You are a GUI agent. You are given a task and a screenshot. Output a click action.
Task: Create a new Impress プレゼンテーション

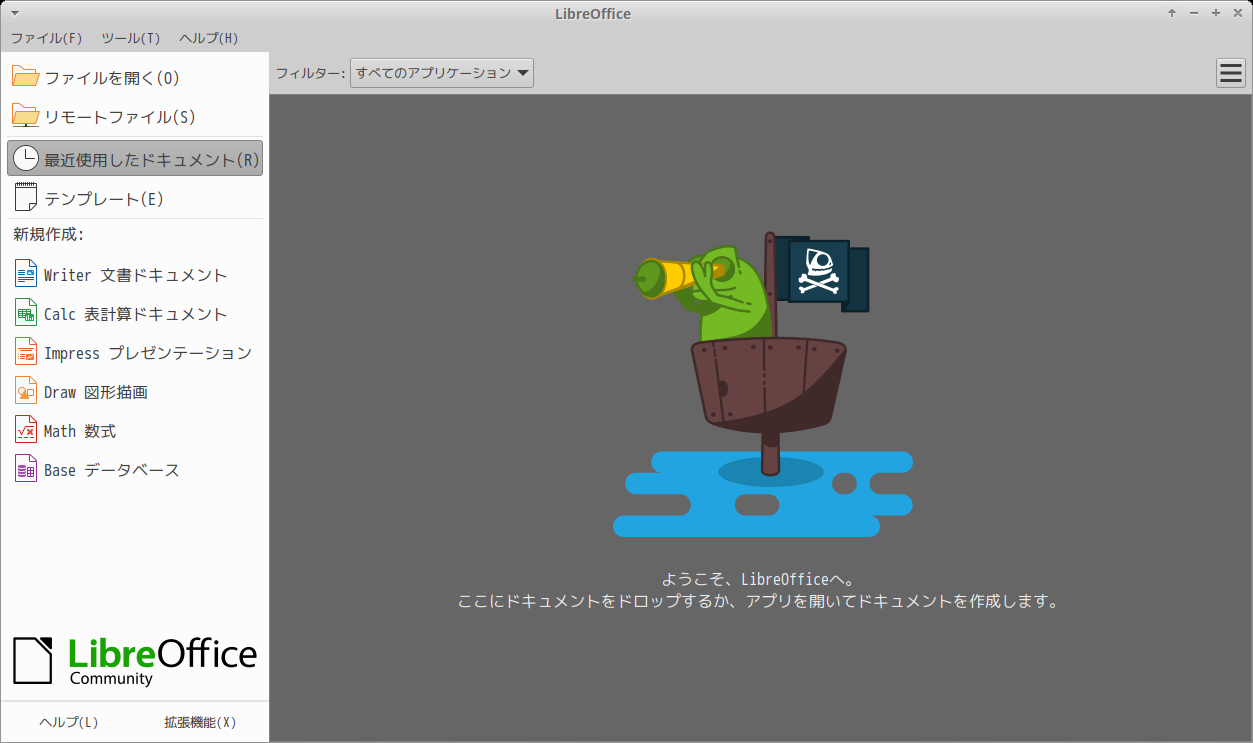coord(135,352)
